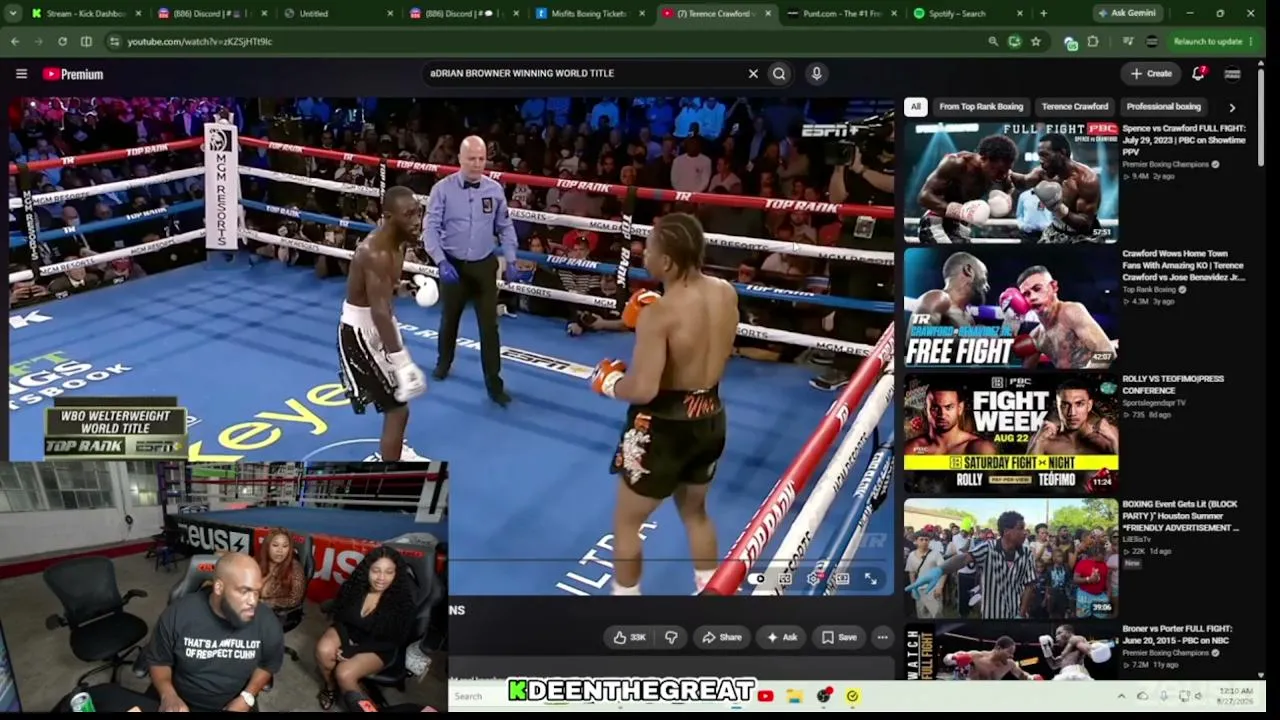Screen dimensions: 1280x720
Task: Switch to Misfits Boxing Tickets tab
Action: (588, 13)
